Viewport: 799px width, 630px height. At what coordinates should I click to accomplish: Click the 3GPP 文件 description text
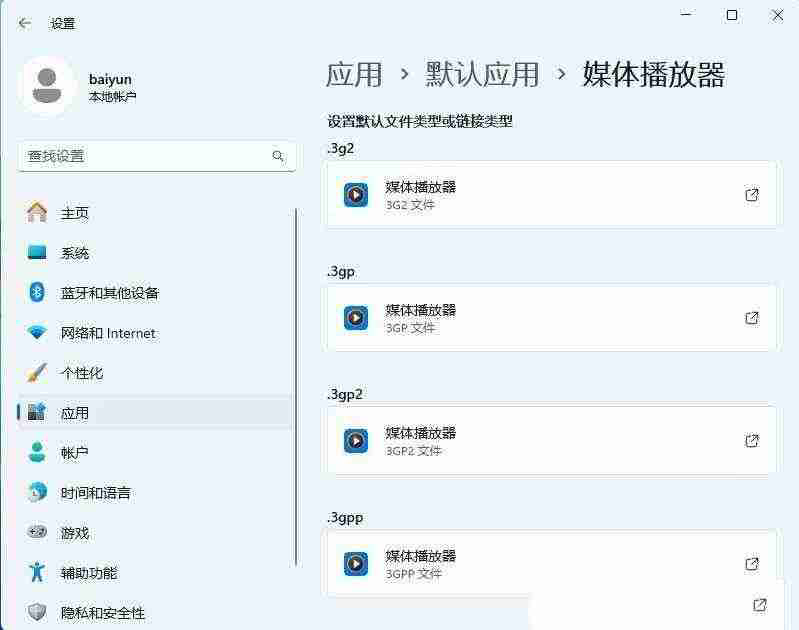tap(414, 574)
